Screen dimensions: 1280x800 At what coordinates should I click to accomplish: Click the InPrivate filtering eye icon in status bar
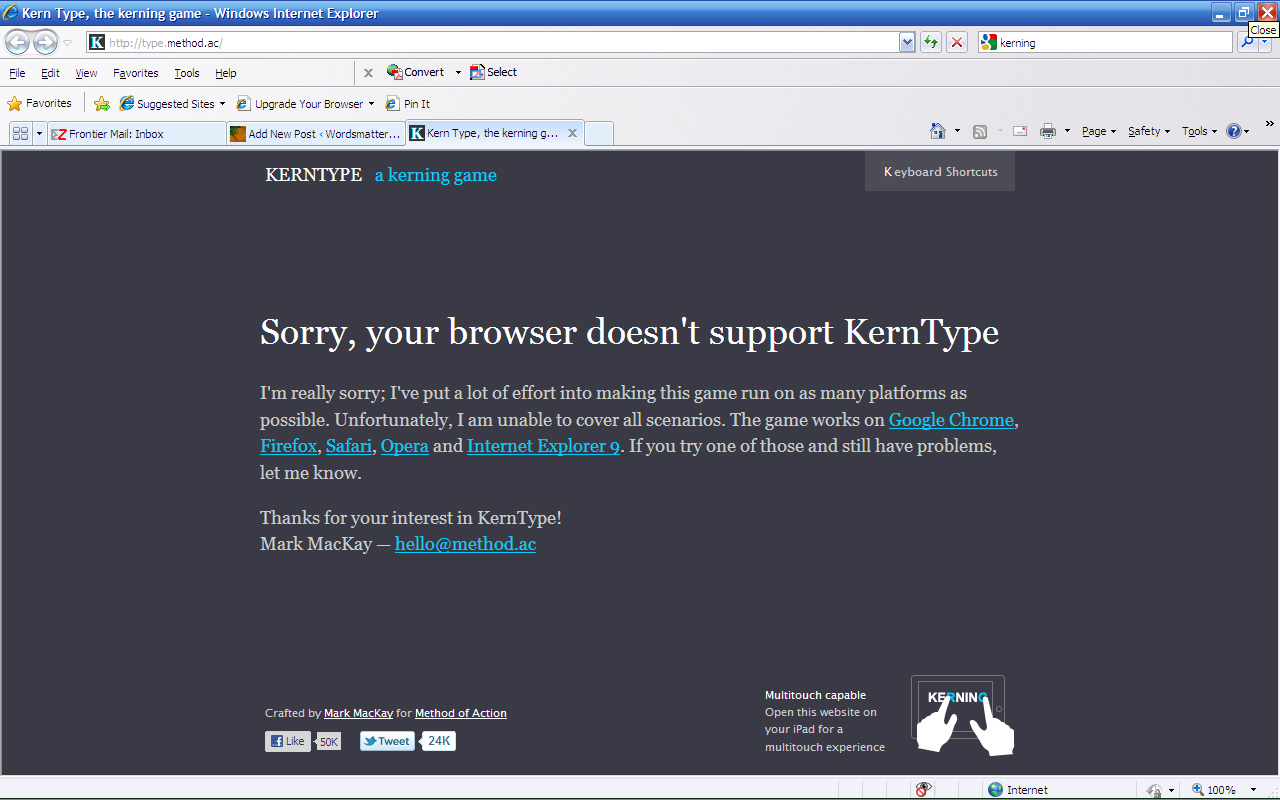tap(925, 789)
